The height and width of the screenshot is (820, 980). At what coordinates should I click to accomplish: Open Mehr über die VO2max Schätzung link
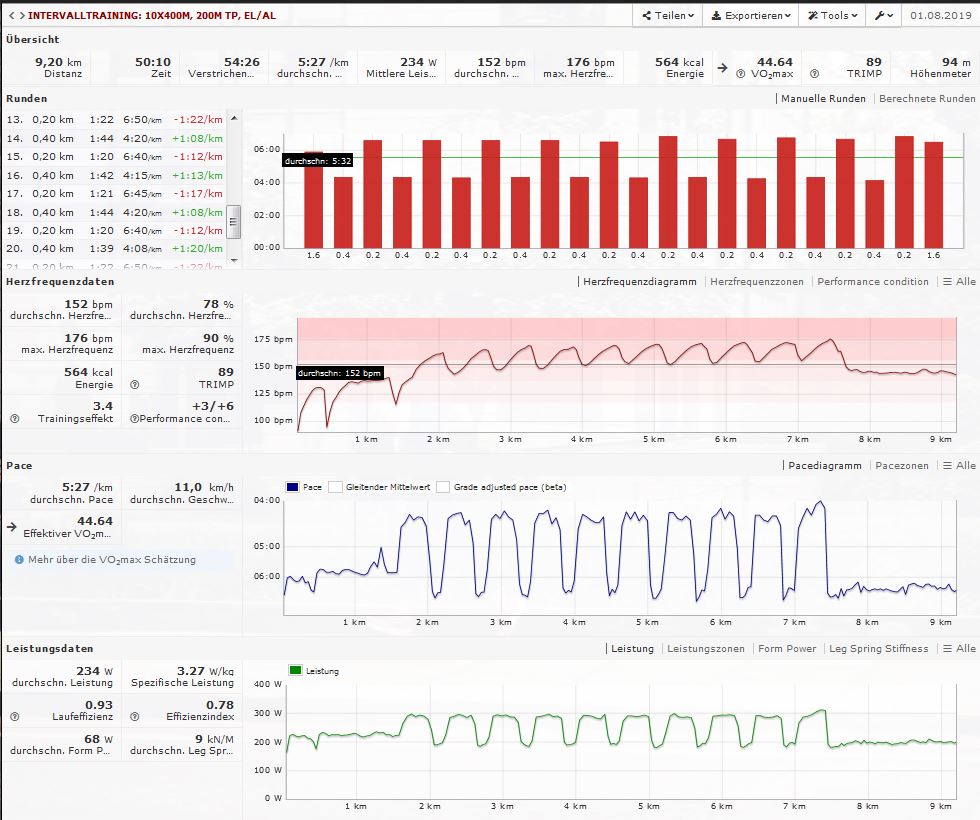click(111, 560)
